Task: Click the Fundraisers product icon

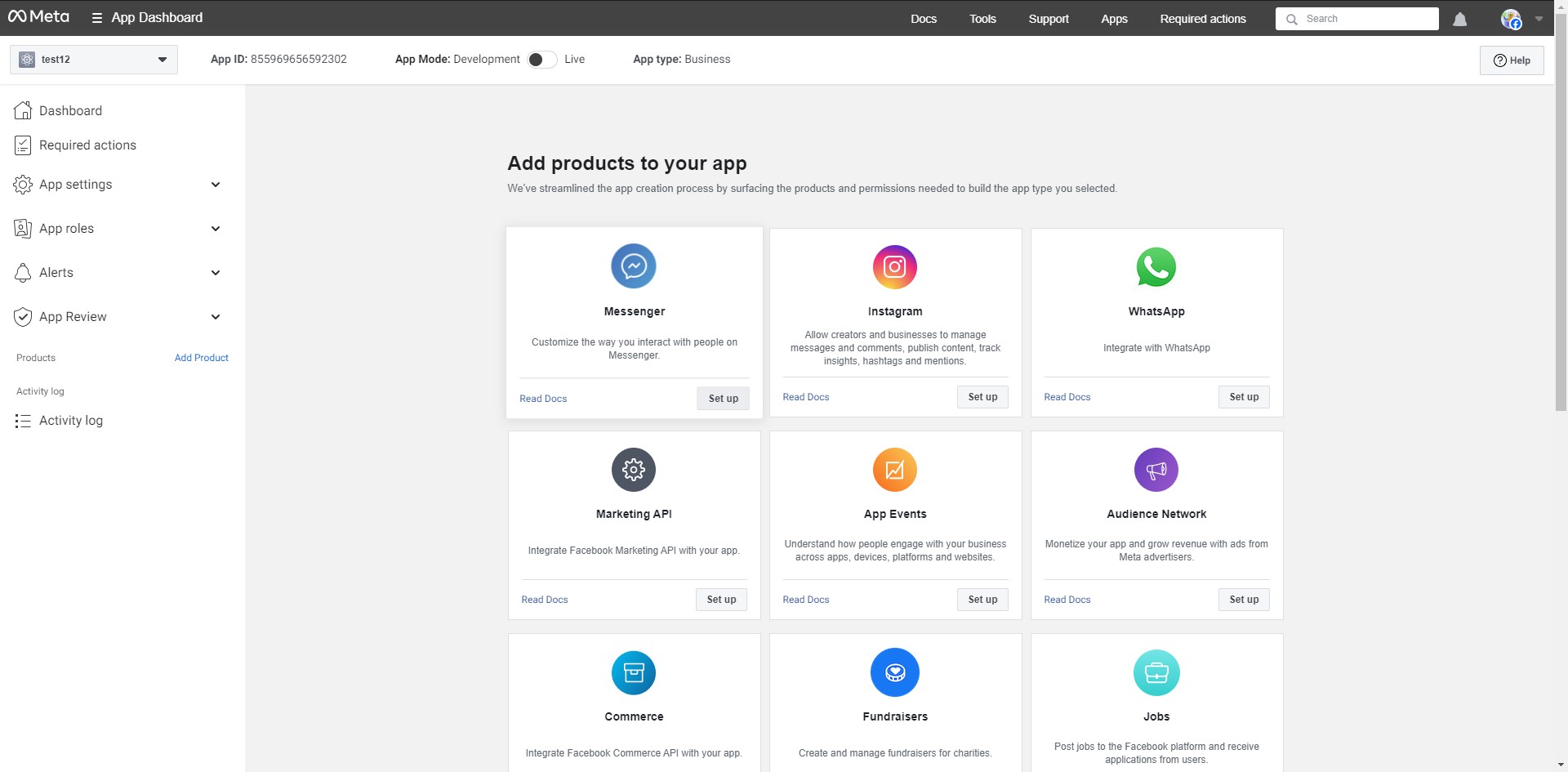Action: (x=895, y=672)
